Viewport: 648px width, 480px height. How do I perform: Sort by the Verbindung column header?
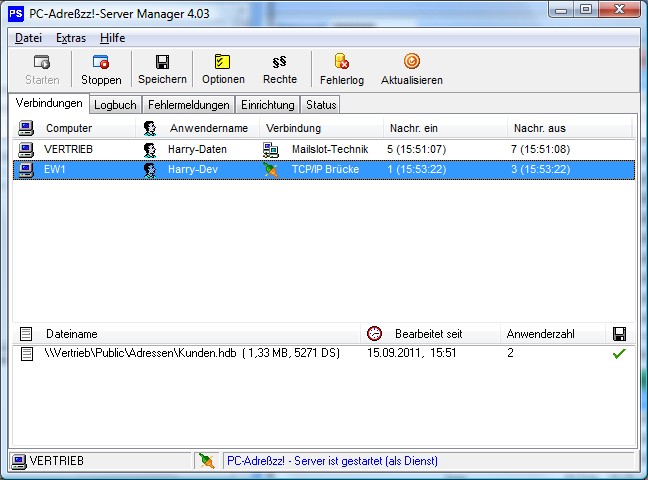(321, 128)
